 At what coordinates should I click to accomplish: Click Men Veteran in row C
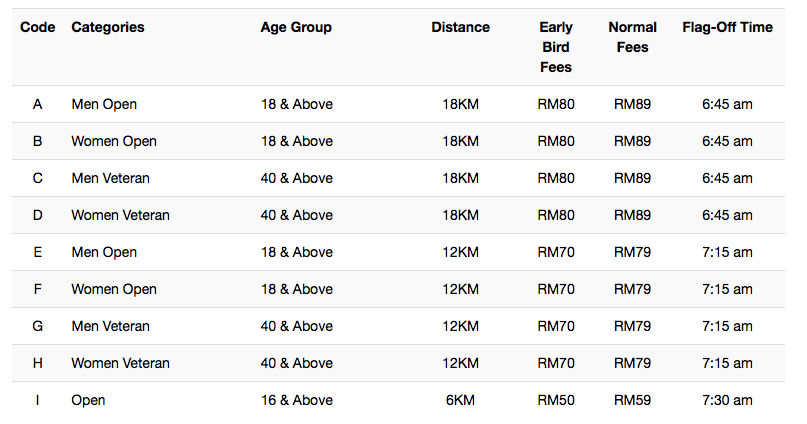[x=110, y=179]
